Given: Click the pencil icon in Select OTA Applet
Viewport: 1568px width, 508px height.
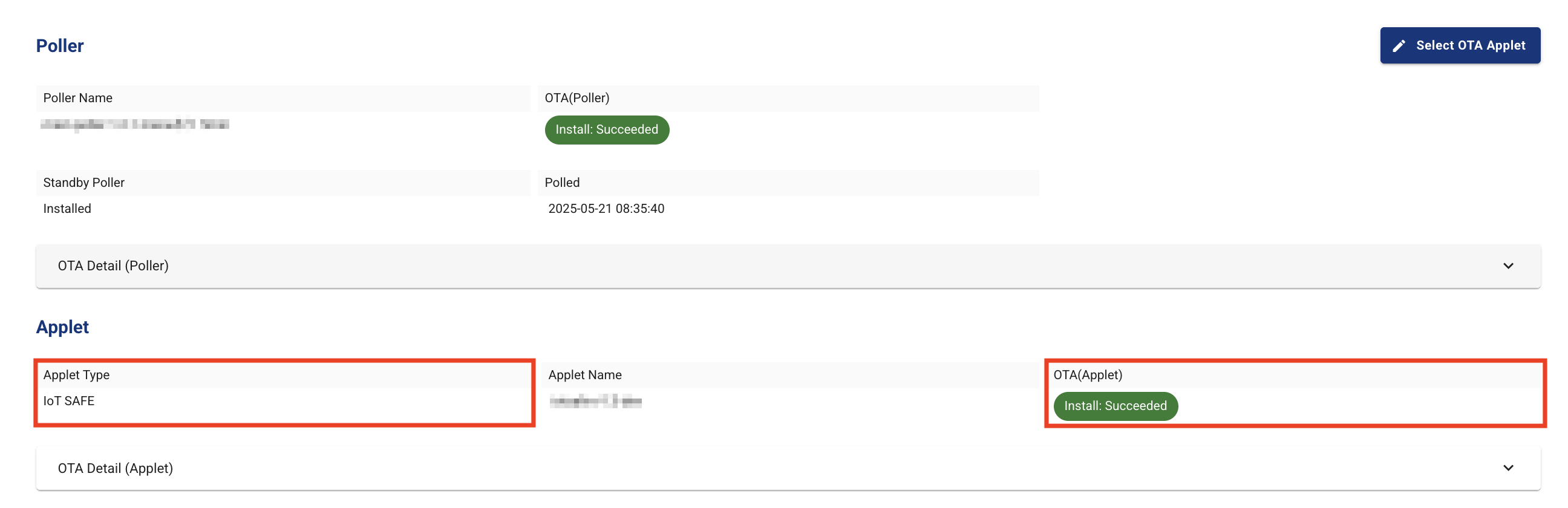Looking at the screenshot, I should pos(1399,46).
